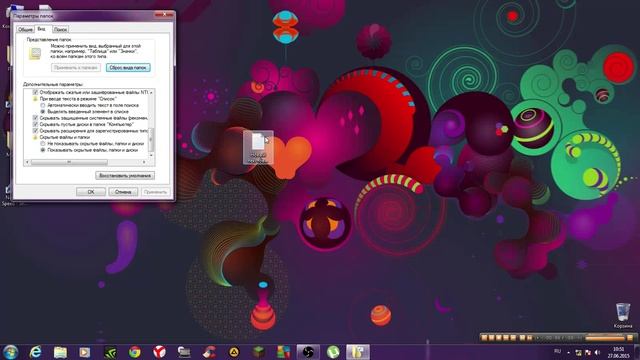
Task: Launch Internet Explorer from the taskbar
Action: (x=36, y=352)
